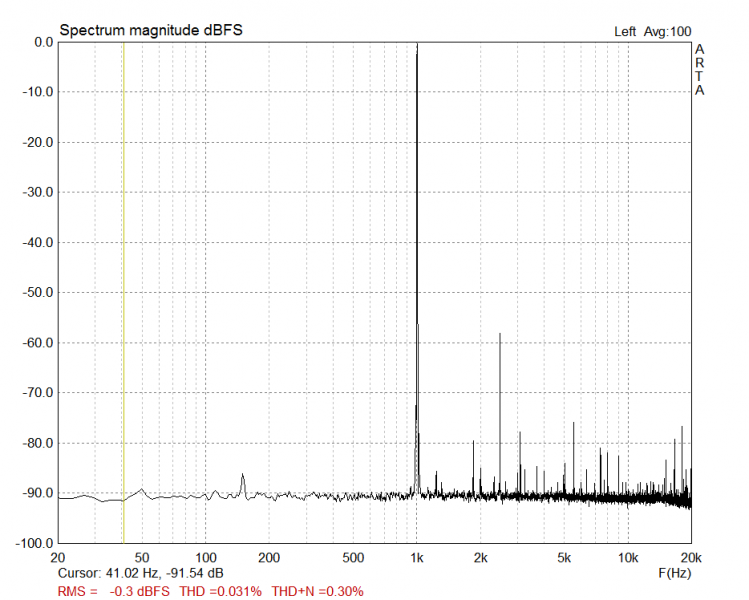This screenshot has width=749, height=600.
Task: Click the '-60.0' level axis label
Action: [x=38, y=343]
